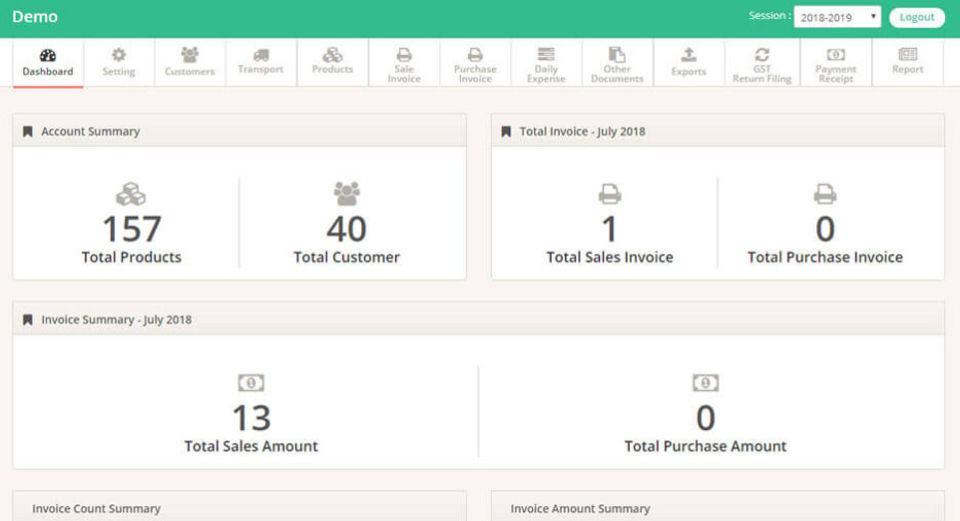Viewport: 960px width, 521px height.
Task: Switch to the Transport tab label
Action: (x=261, y=69)
